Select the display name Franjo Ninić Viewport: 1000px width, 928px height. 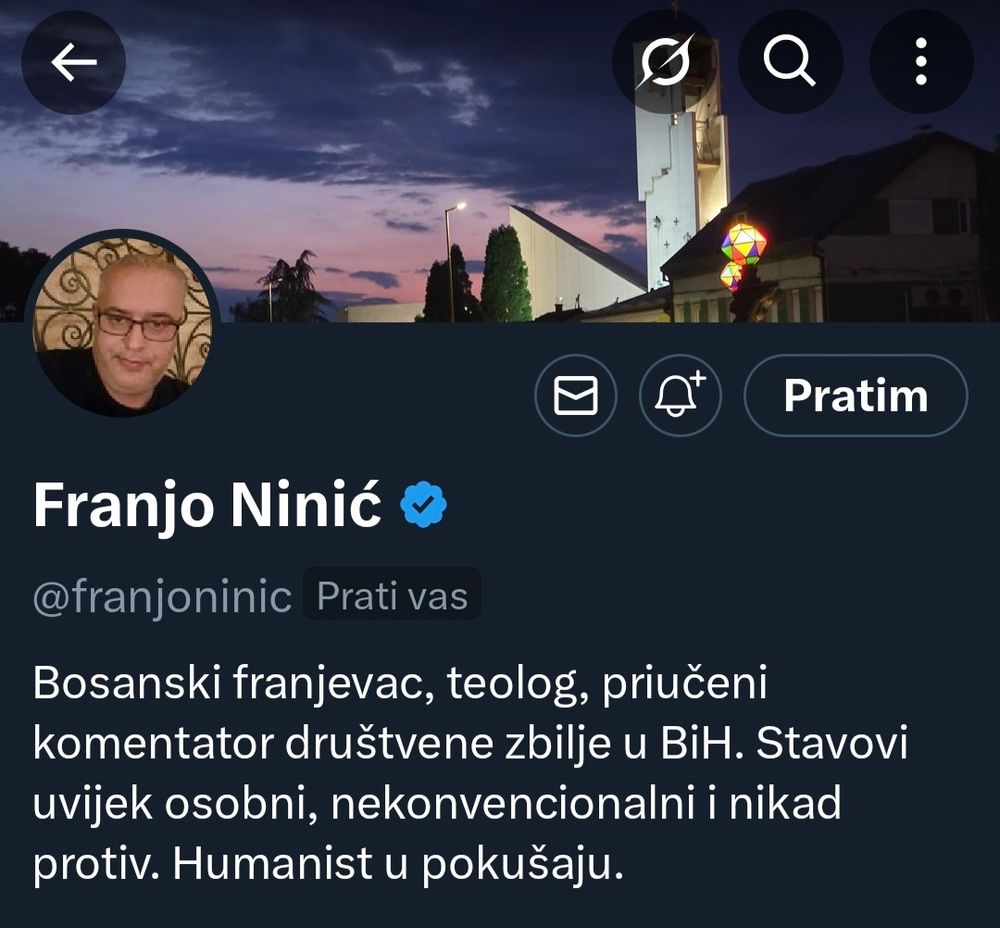(x=207, y=505)
